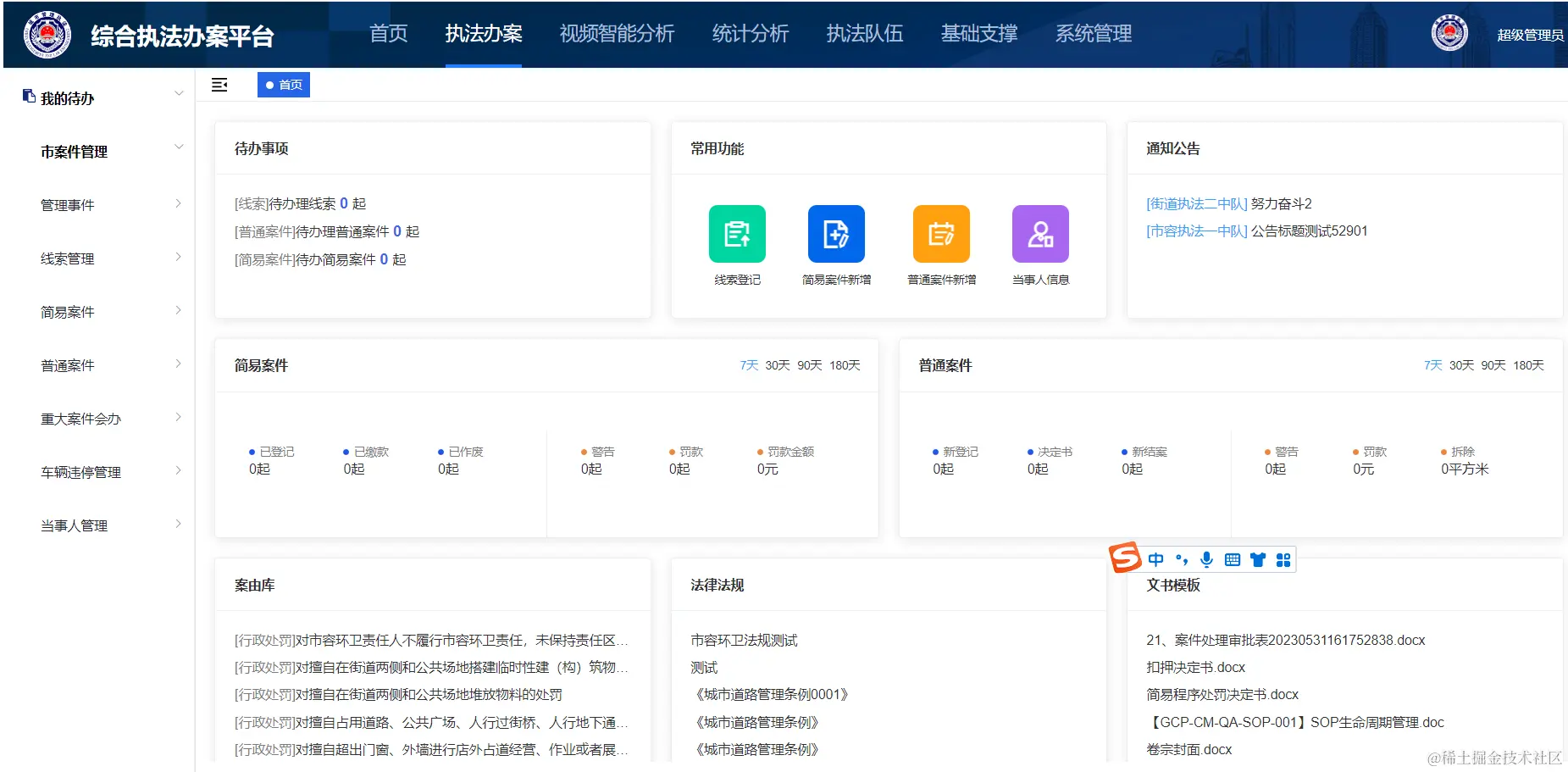Viewport: 1568px width, 772px height.
Task: Open the purple 当事人信息 shortcut icon
Action: pos(1040,234)
